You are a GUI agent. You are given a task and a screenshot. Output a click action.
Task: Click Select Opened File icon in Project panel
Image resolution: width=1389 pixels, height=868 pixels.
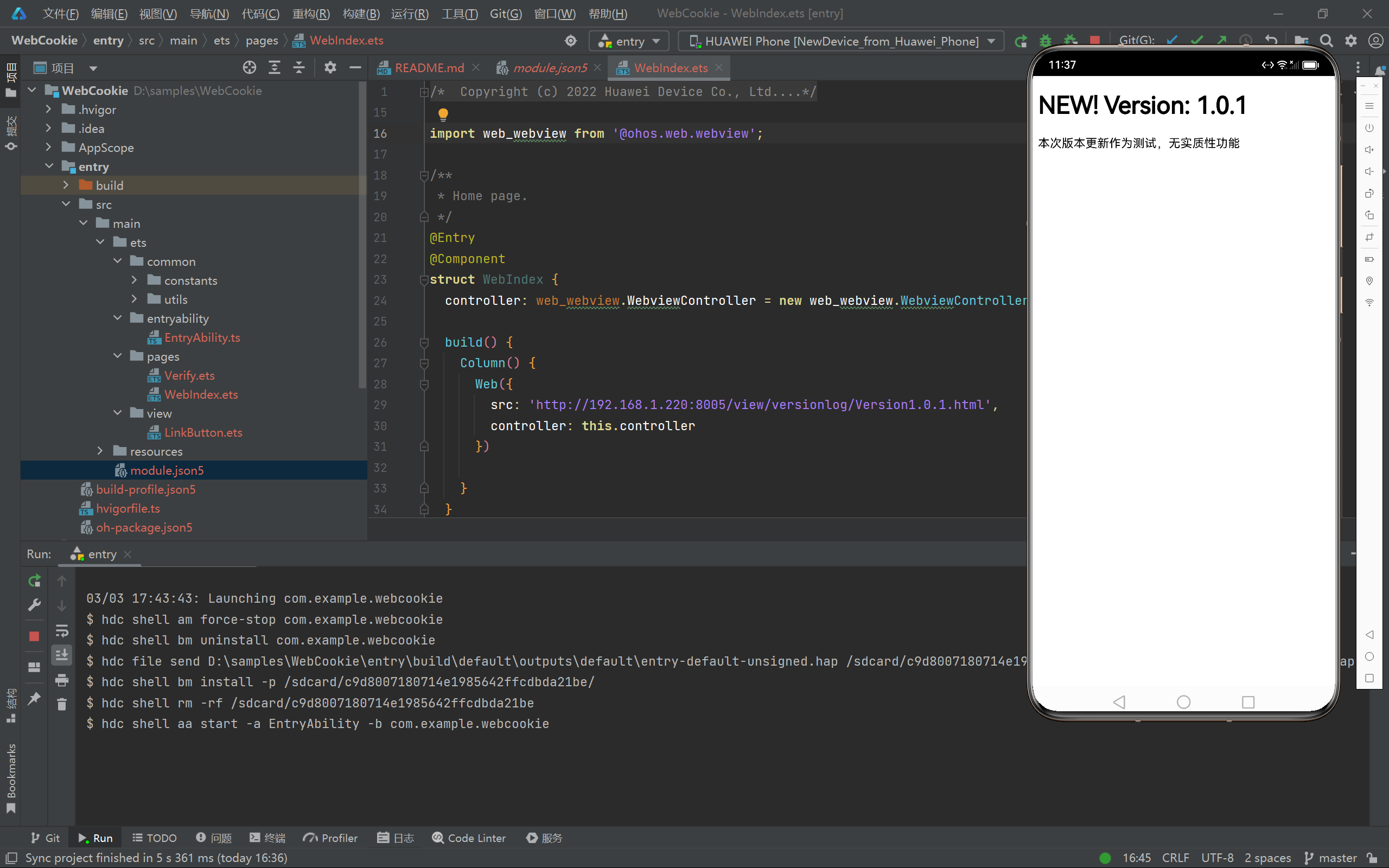(249, 68)
